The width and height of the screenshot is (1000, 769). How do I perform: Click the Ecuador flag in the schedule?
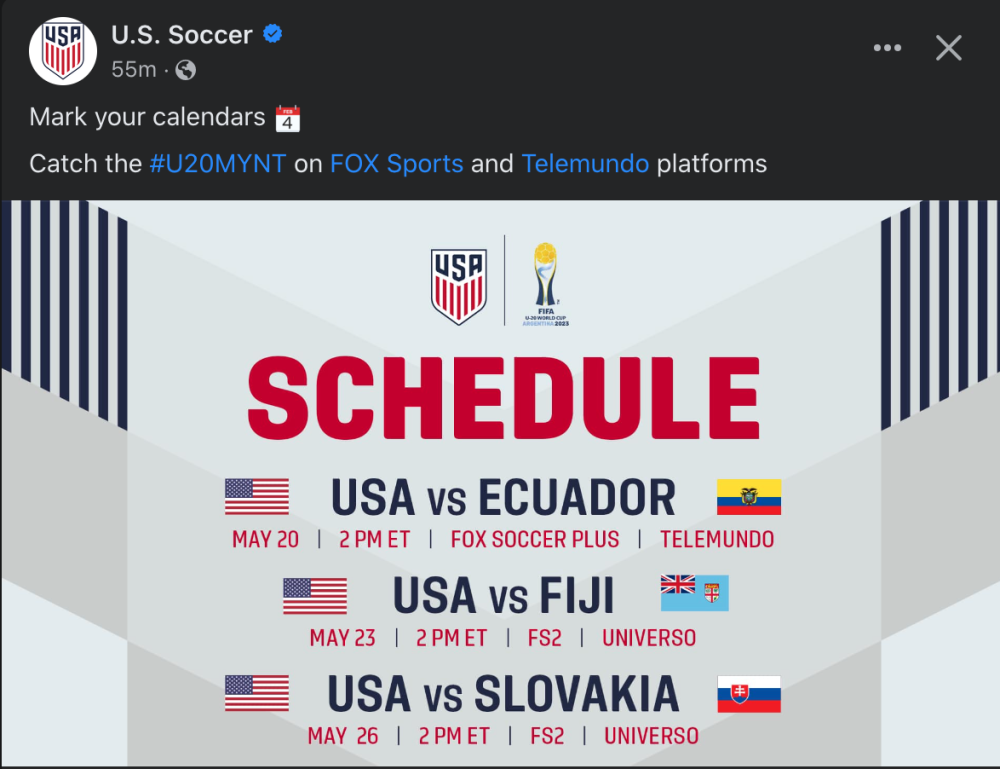749,497
